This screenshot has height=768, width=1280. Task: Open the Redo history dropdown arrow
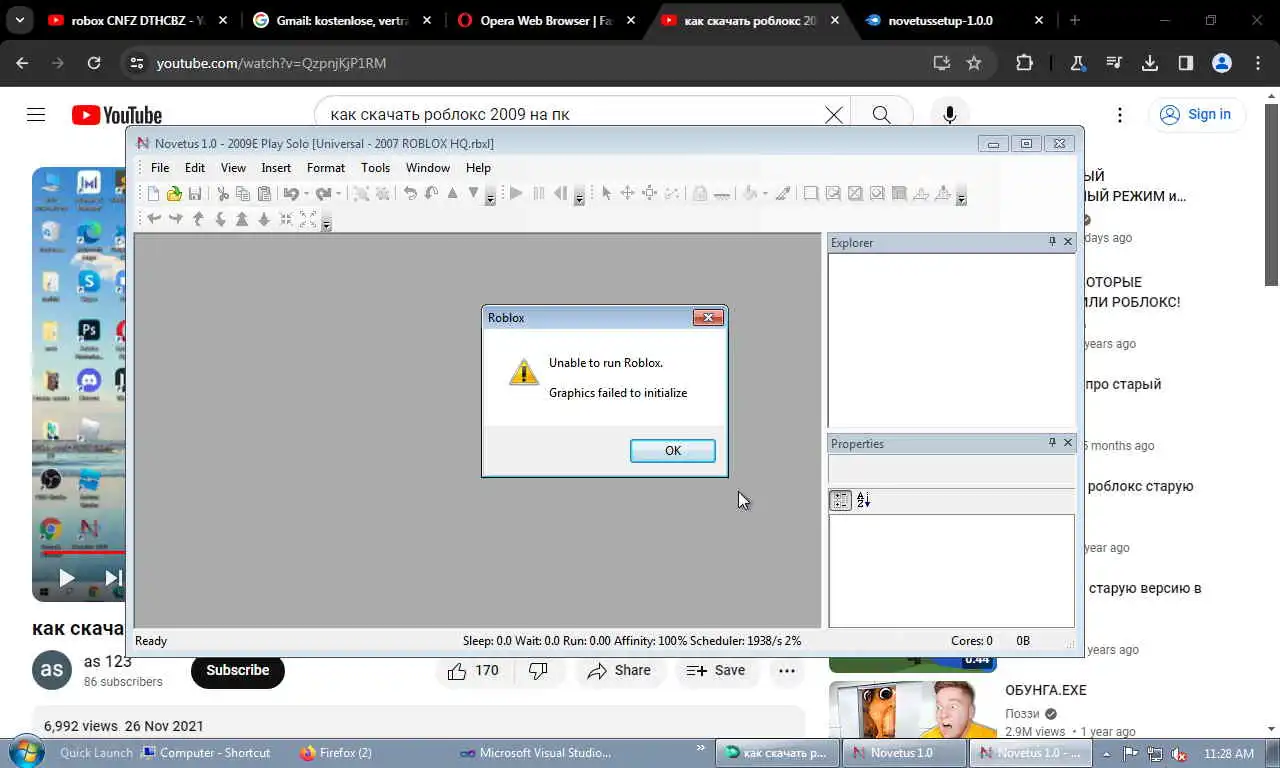[338, 194]
